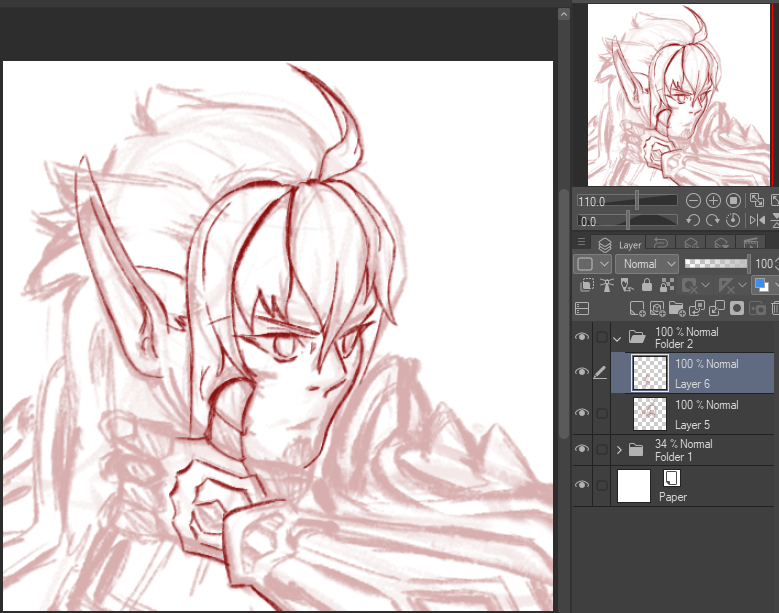Viewport: 779px width, 613px height.
Task: Toggle clip to layer below icon
Action: 587,285
